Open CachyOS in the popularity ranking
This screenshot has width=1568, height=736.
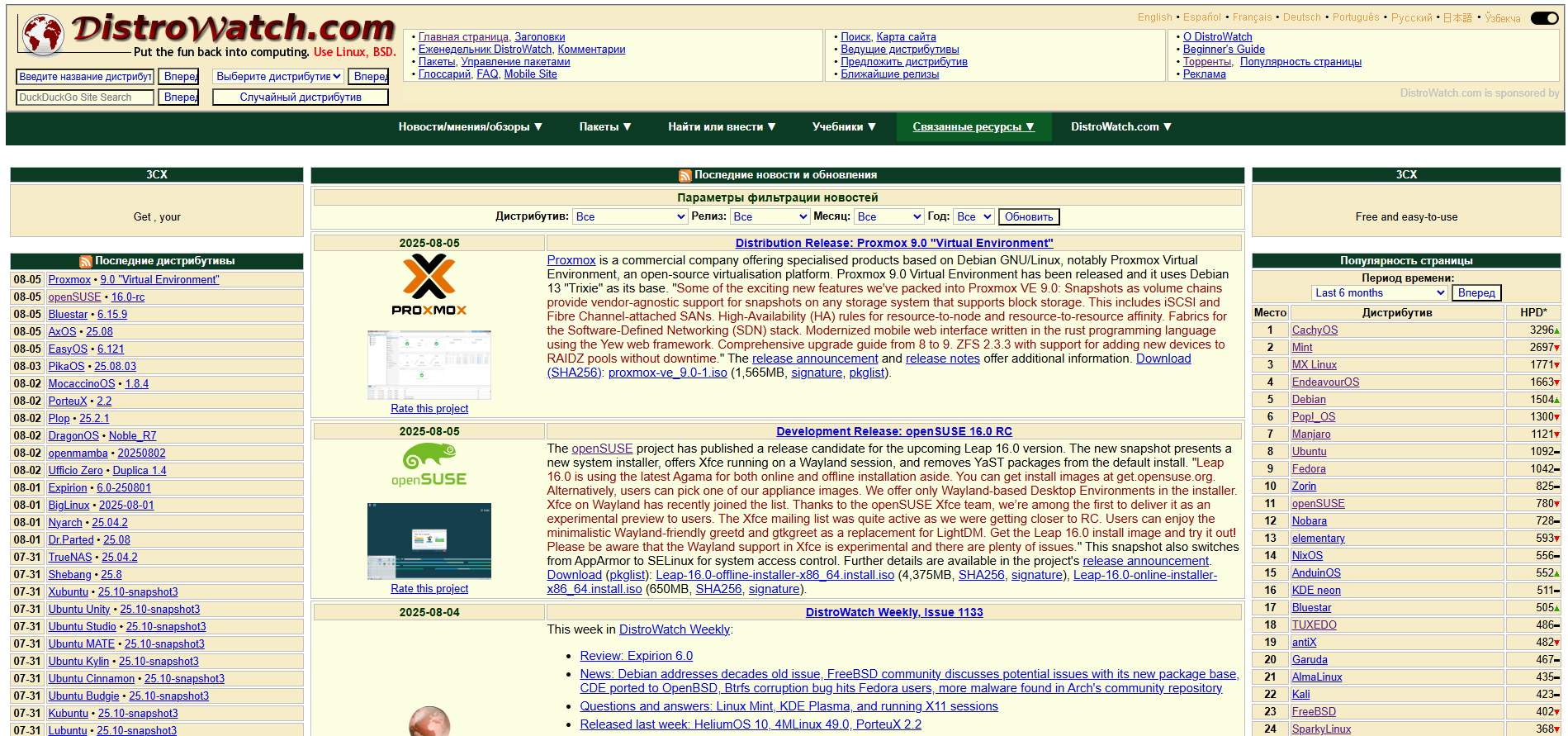pos(1315,330)
